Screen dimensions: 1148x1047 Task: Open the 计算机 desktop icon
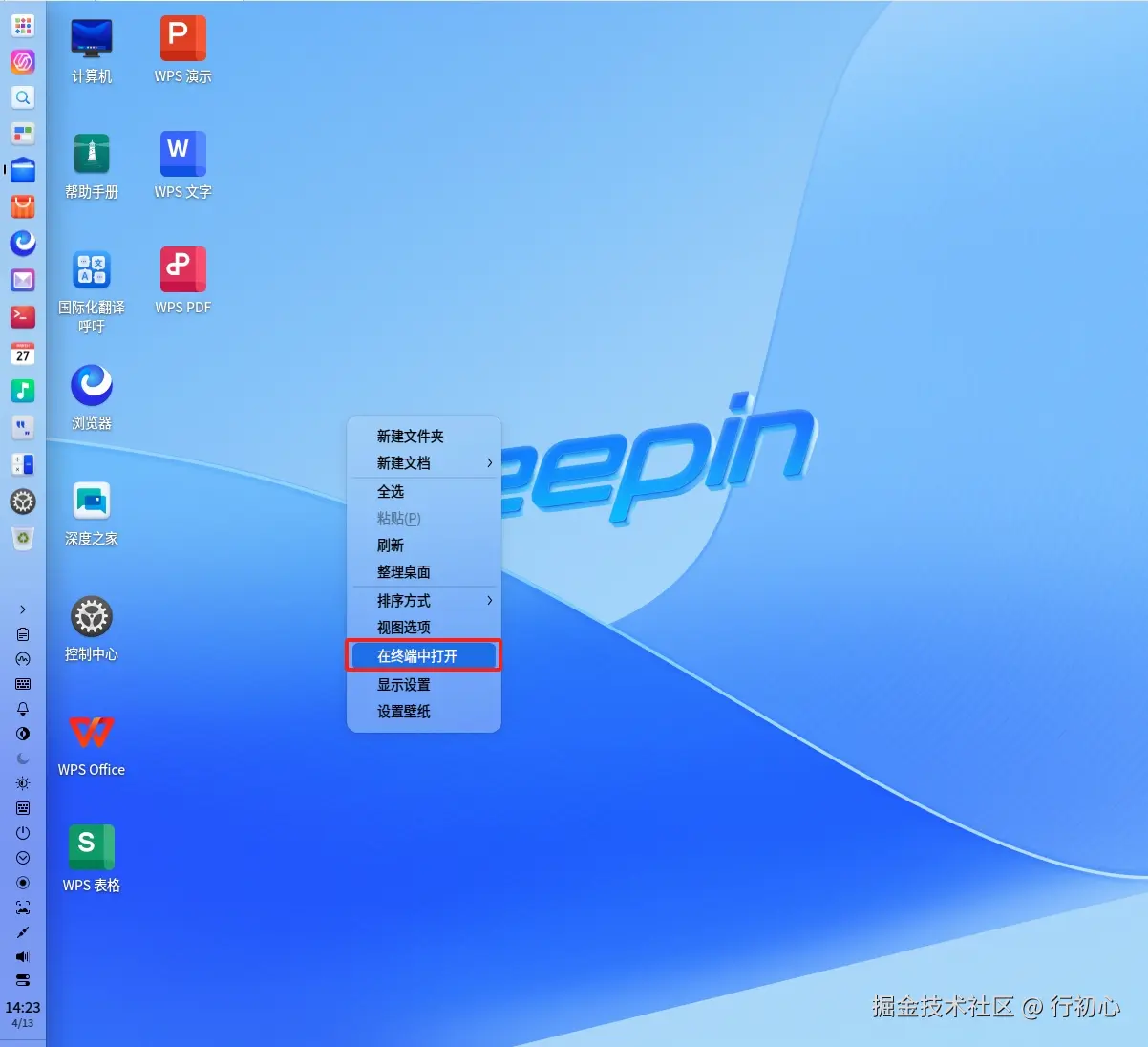(x=92, y=51)
